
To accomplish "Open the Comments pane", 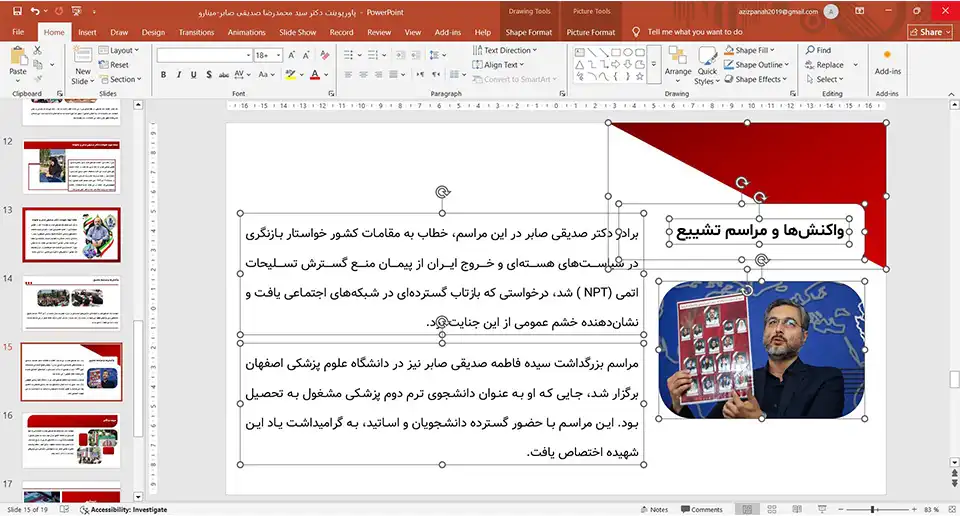I will click(x=702, y=509).
